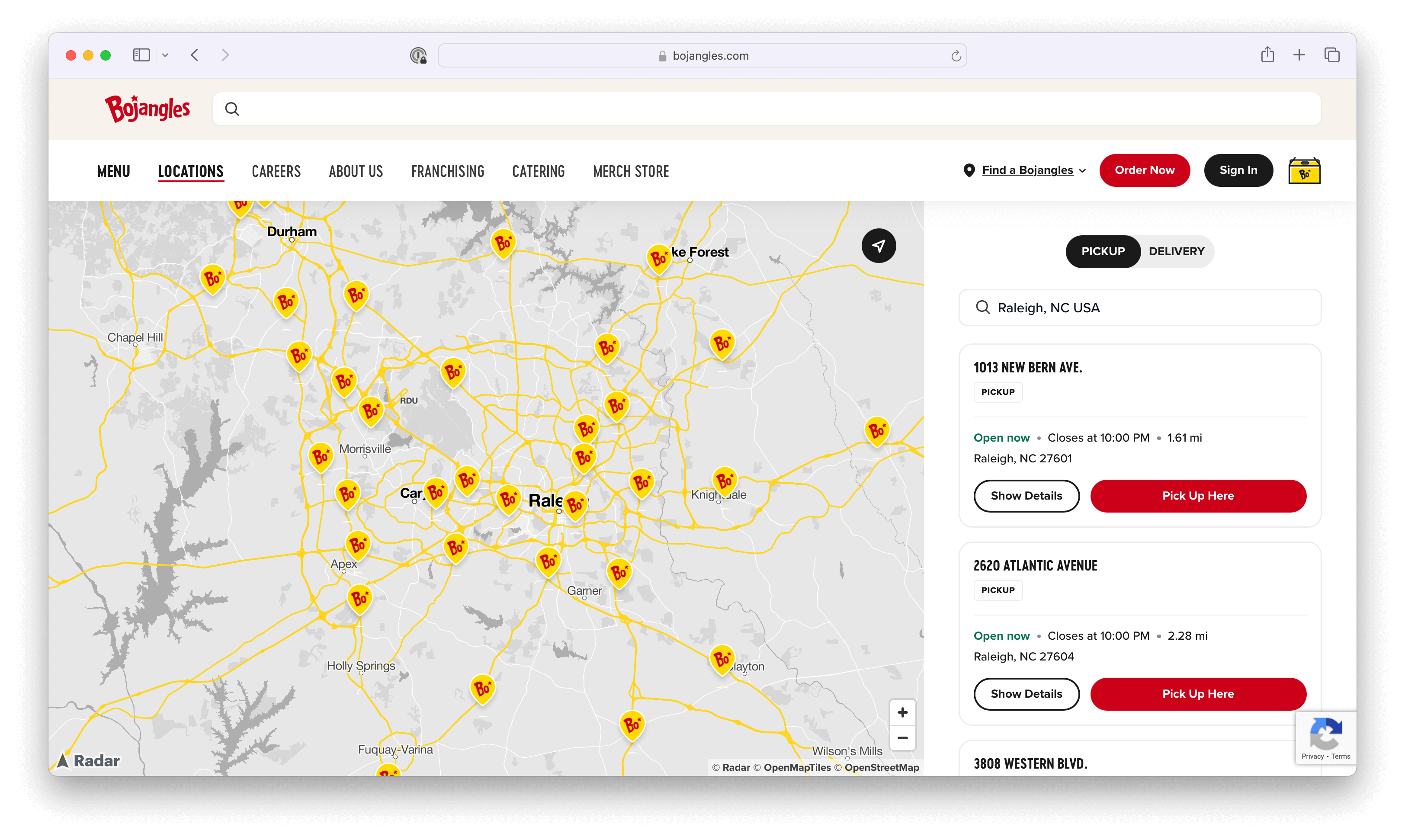The height and width of the screenshot is (840, 1405).
Task: Focus the Raleigh, NC USA location field
Action: (1139, 308)
